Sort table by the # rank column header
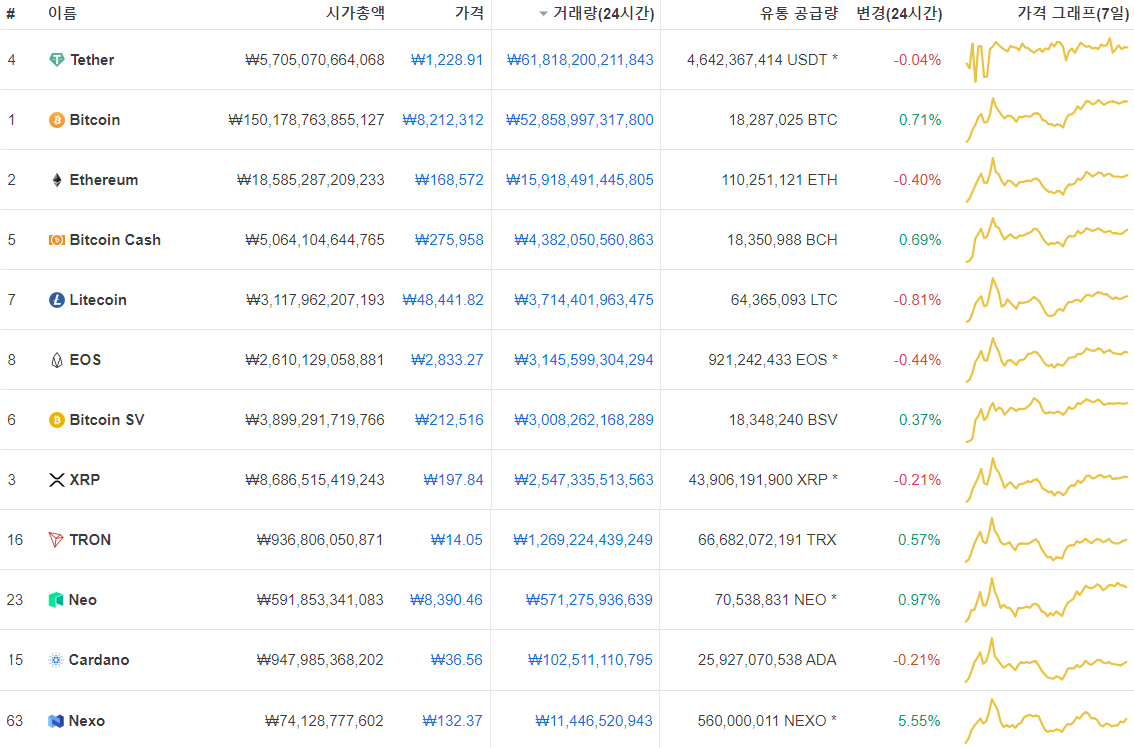Viewport: 1134px width, 748px height. click(x=11, y=14)
